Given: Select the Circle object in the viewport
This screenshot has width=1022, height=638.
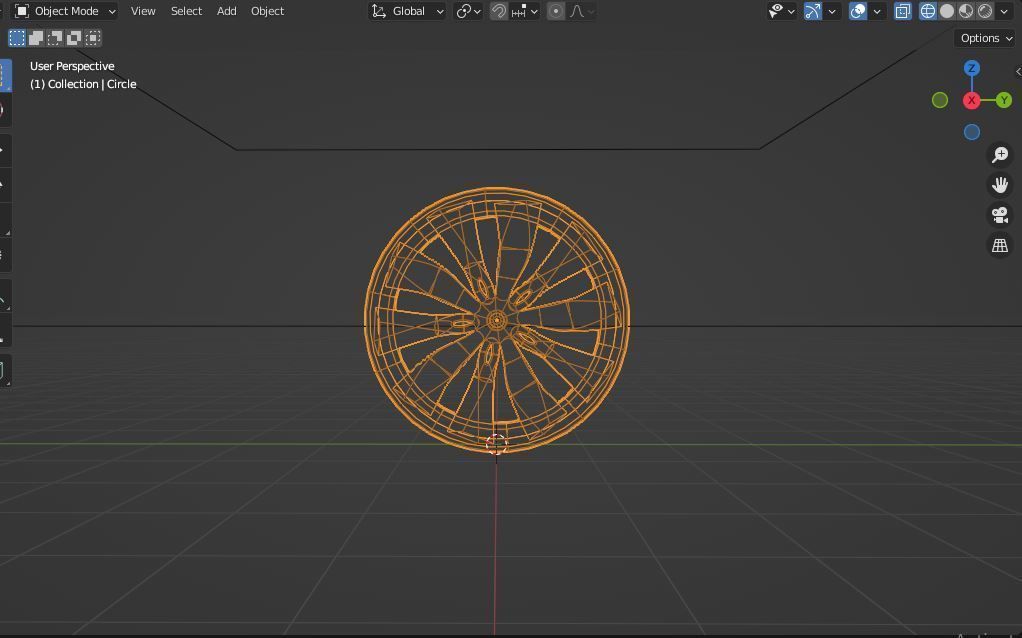Looking at the screenshot, I should pyautogui.click(x=497, y=320).
